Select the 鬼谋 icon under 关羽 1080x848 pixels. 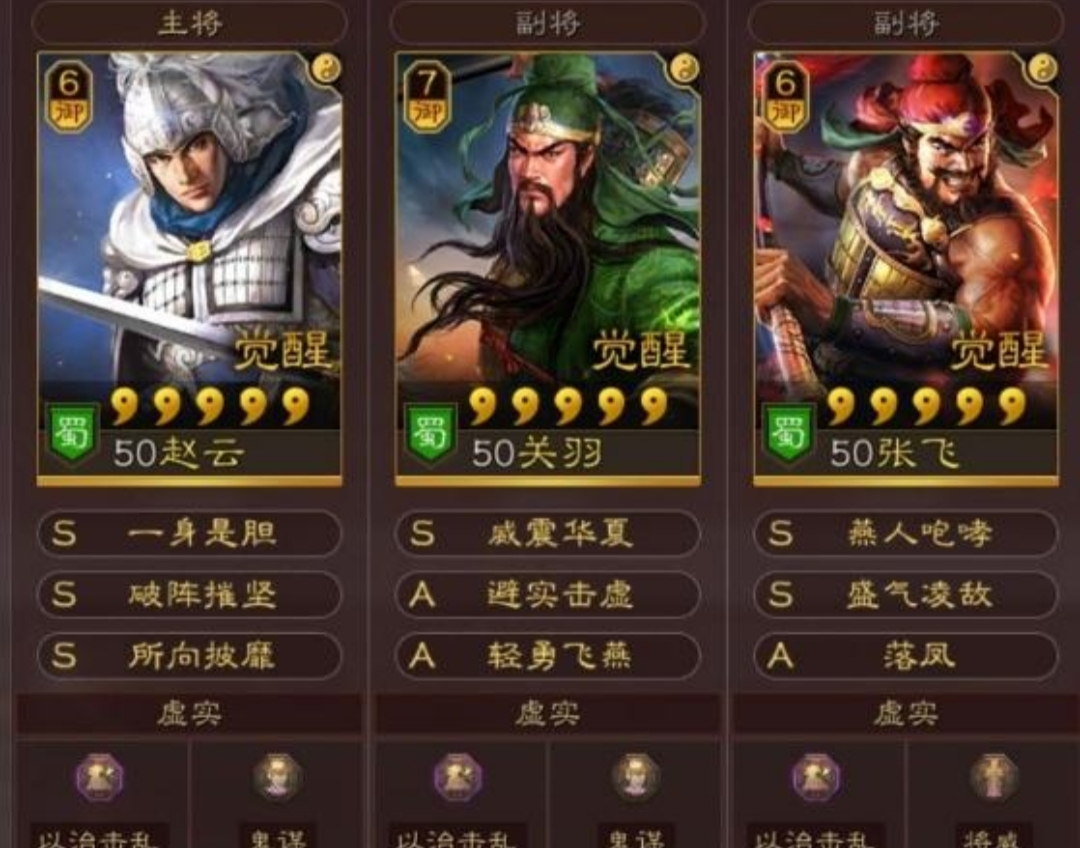[636, 777]
